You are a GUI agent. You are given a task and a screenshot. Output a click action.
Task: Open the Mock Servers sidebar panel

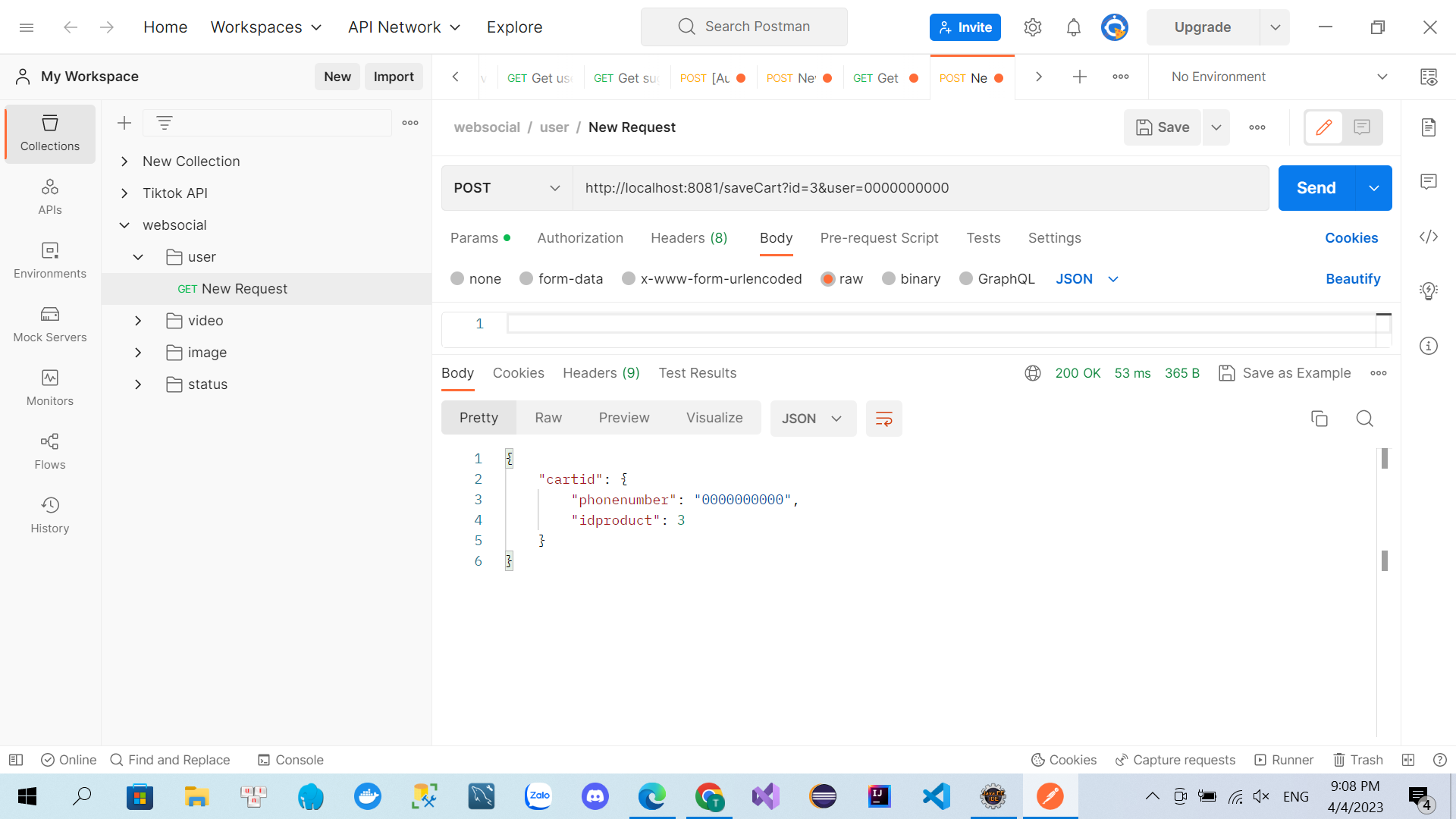(x=50, y=324)
